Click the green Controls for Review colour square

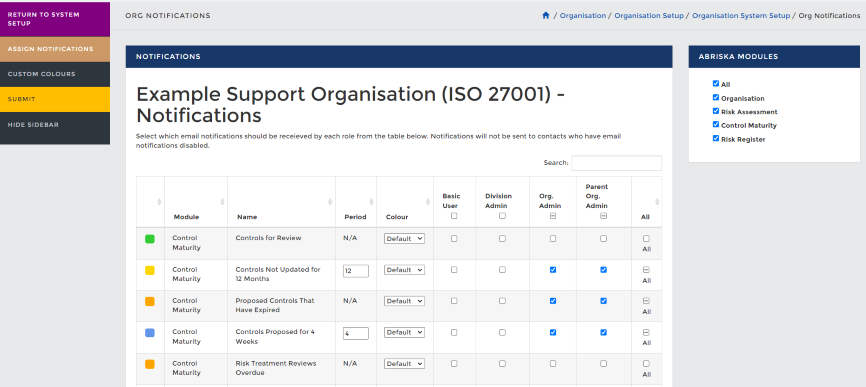tap(150, 239)
